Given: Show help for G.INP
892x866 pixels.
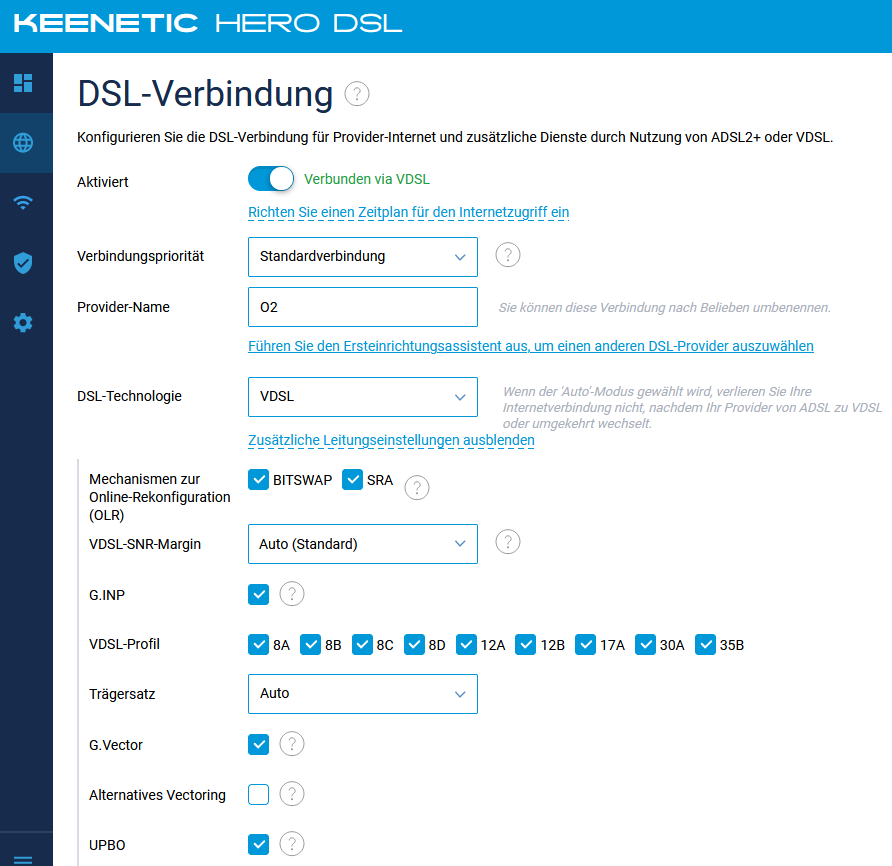Looking at the screenshot, I should [x=292, y=594].
